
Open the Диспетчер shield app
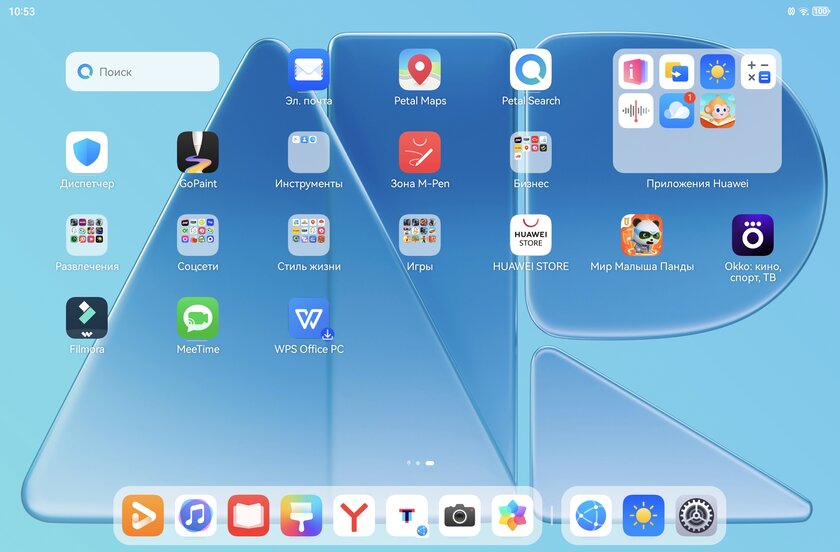click(x=87, y=152)
